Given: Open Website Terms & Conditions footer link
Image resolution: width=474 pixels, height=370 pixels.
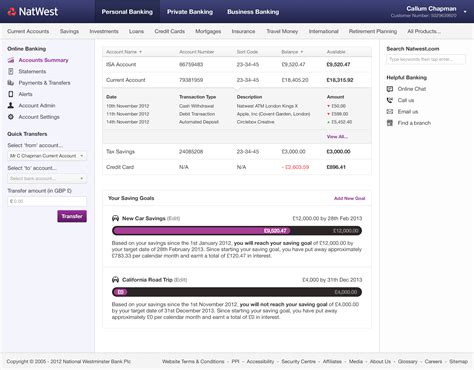Looking at the screenshot, I should click(193, 361).
